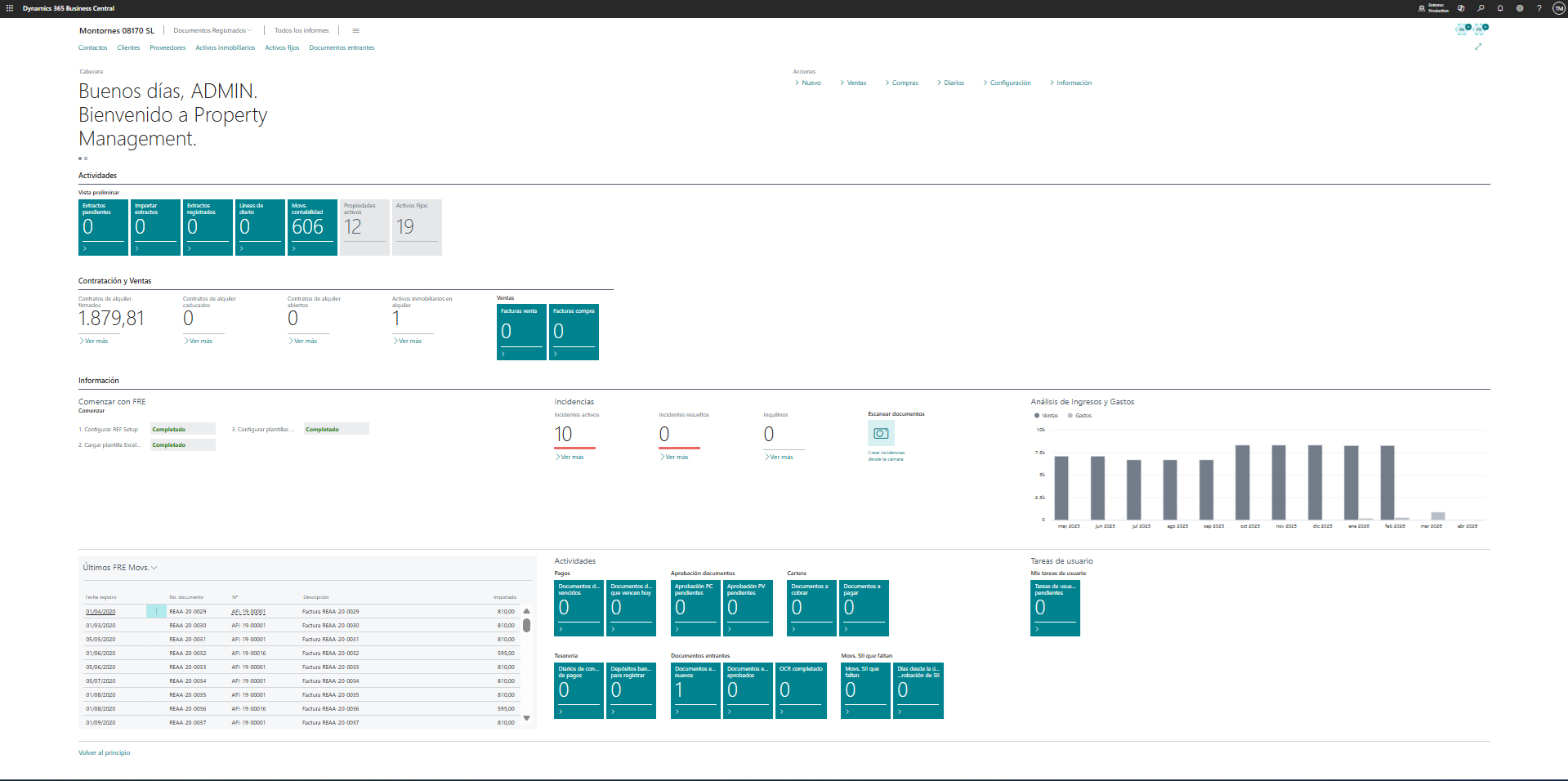Expand the Configuración actions menu
Viewport: 1568px width, 781px height.
(1010, 83)
